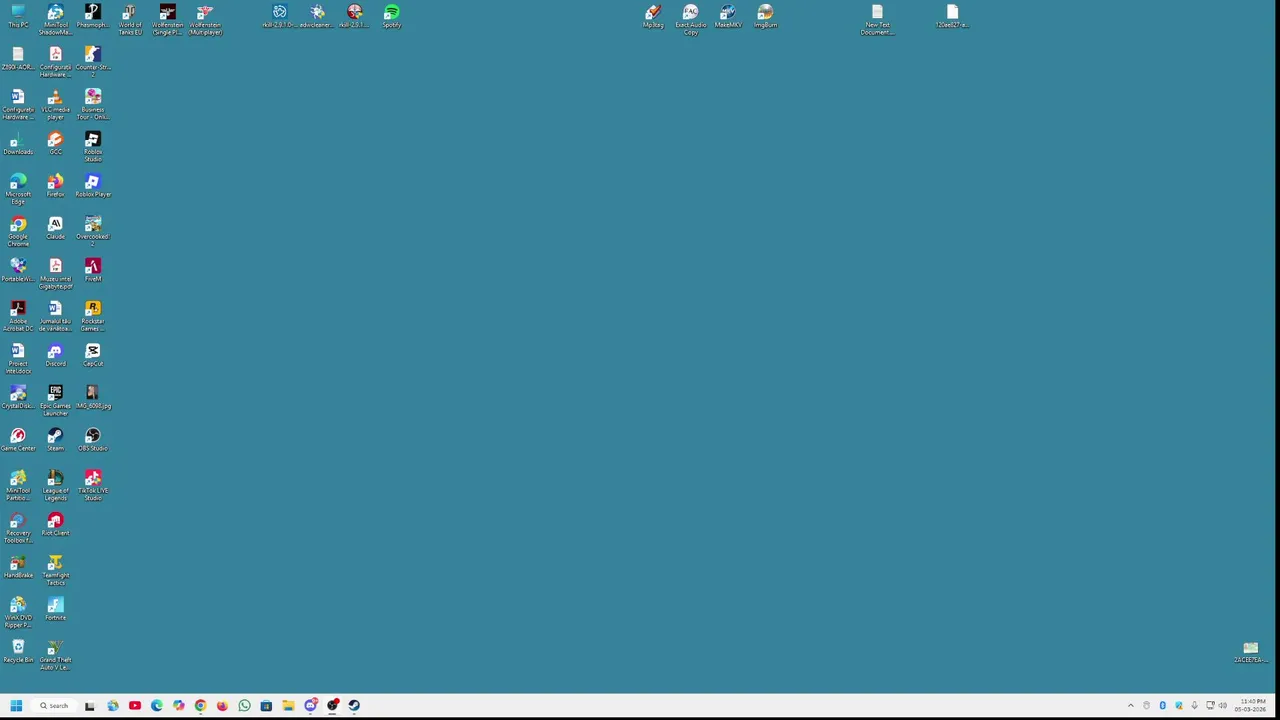Open Microsoft Edge desktop shortcut

pyautogui.click(x=17, y=189)
